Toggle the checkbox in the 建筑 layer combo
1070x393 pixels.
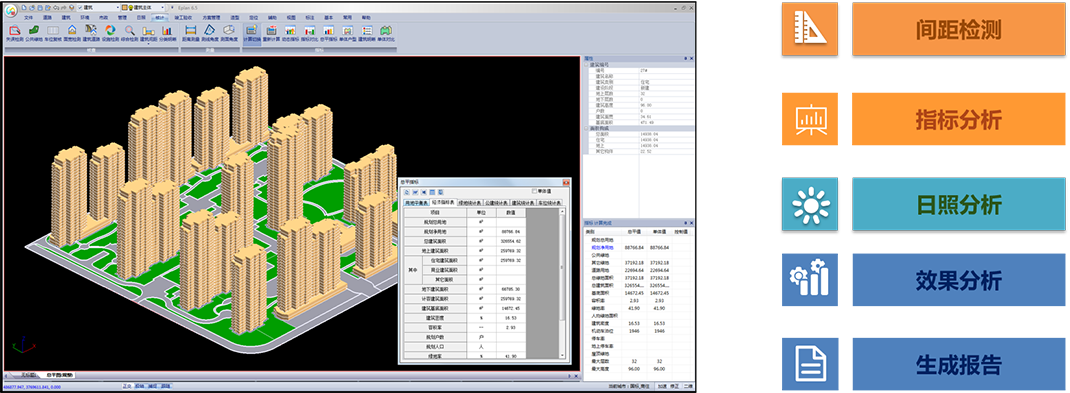80,7
